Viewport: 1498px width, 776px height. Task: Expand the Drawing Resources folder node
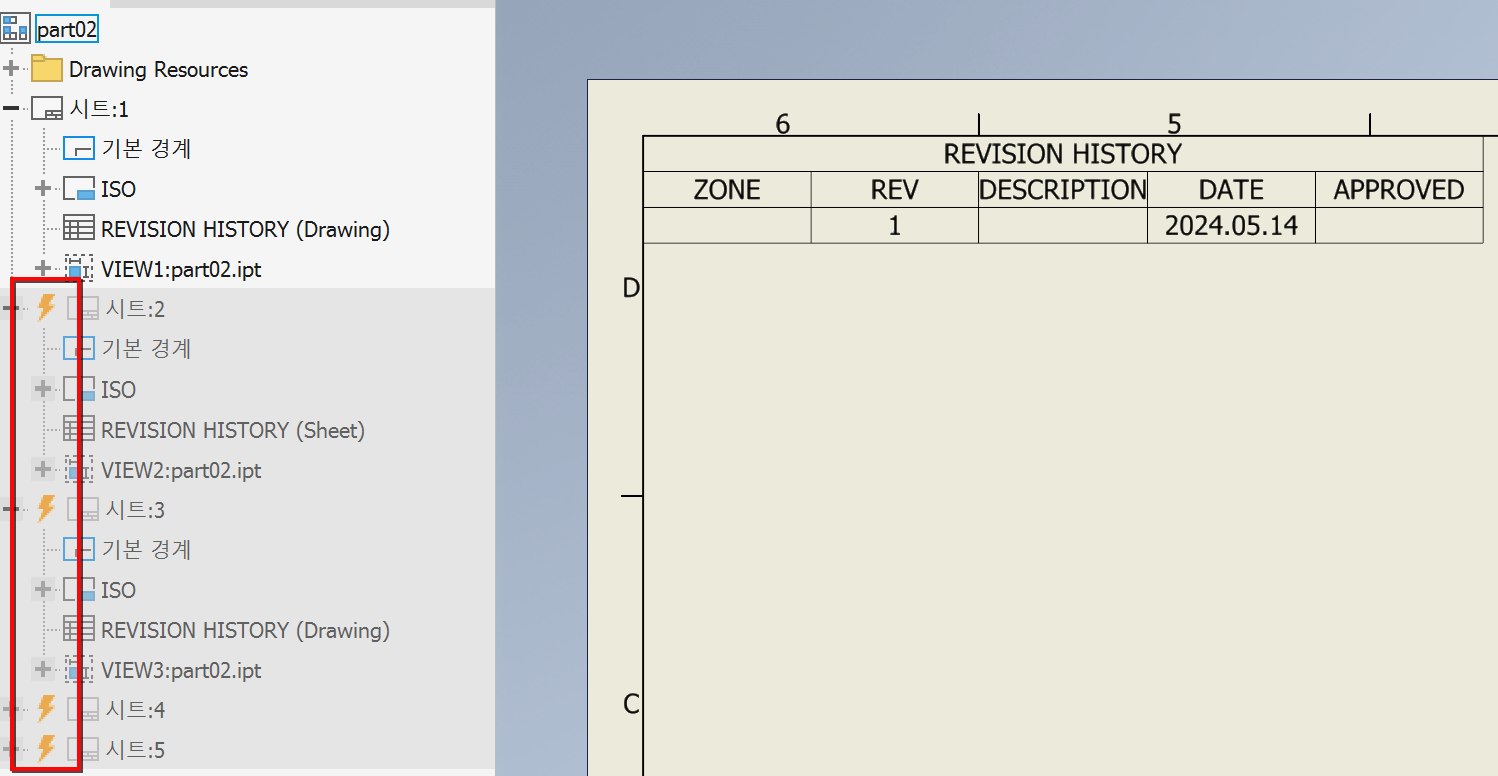point(9,68)
